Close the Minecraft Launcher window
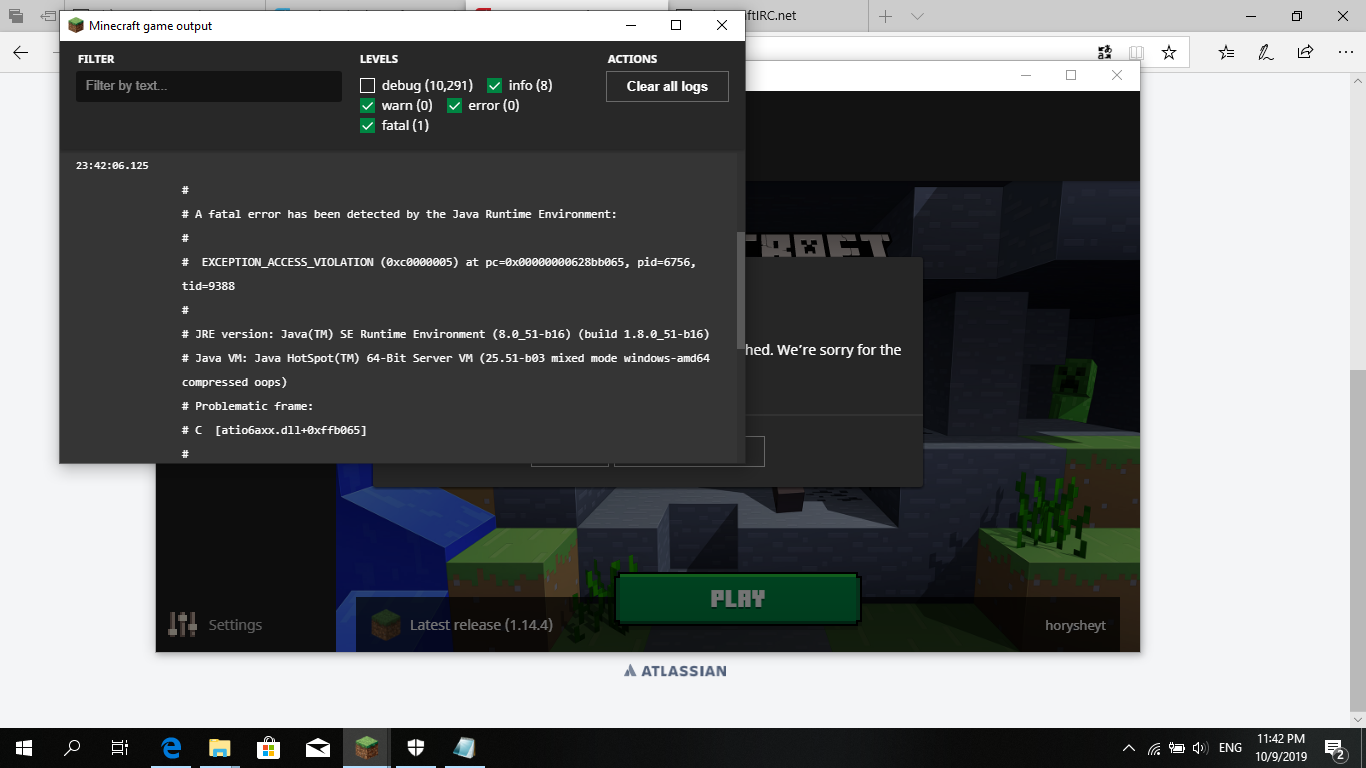Screen dimensions: 1366x768 1117,75
